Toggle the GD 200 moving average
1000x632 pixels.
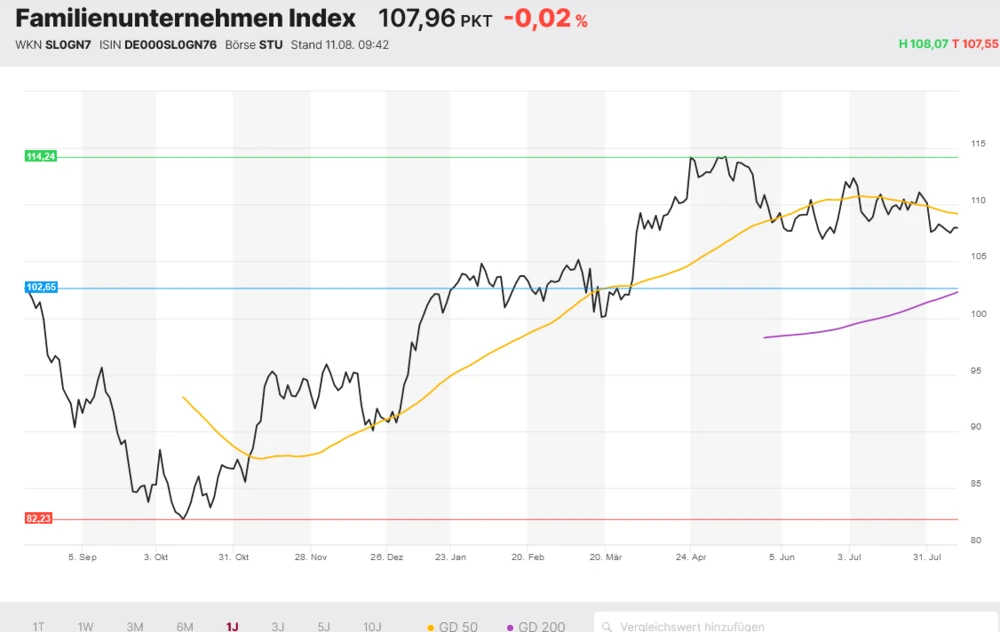pyautogui.click(x=536, y=626)
